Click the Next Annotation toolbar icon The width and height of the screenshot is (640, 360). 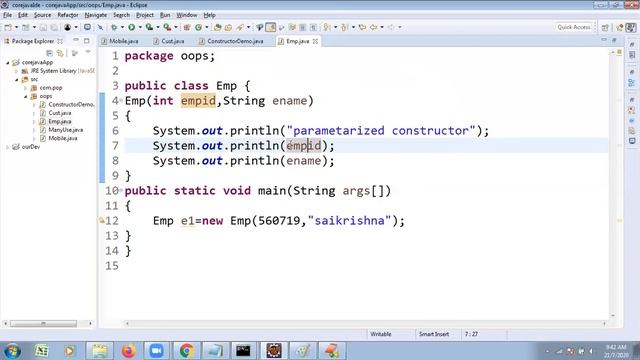click(327, 27)
